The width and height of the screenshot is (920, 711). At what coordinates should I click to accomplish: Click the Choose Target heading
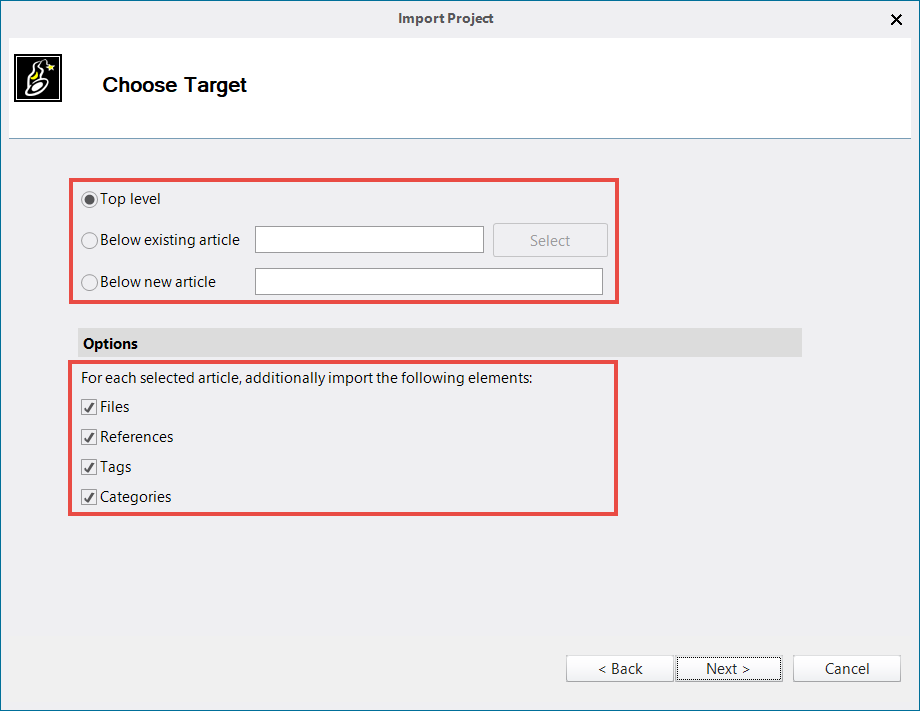tap(175, 86)
